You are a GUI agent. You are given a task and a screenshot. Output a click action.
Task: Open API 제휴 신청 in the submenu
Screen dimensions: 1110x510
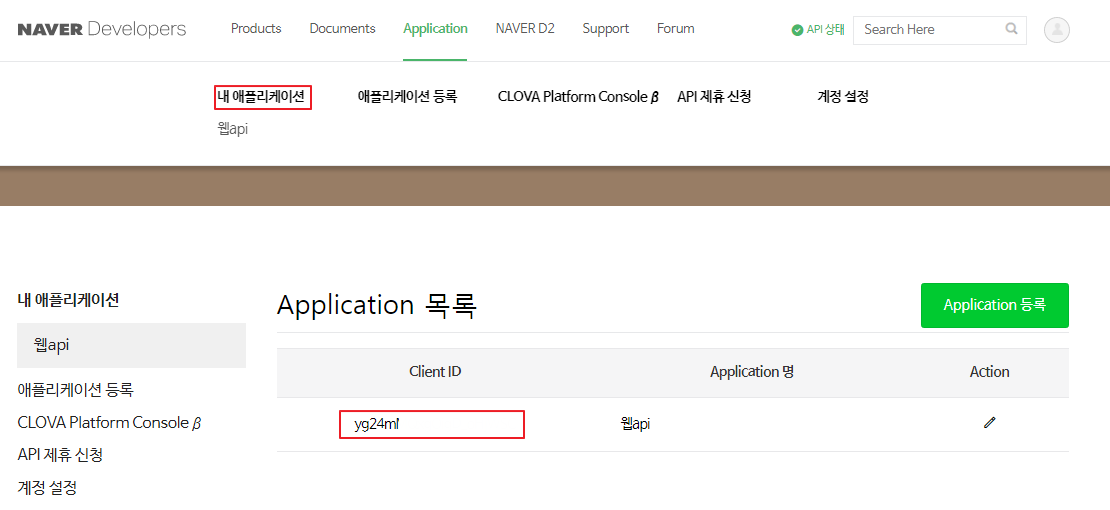click(x=714, y=97)
